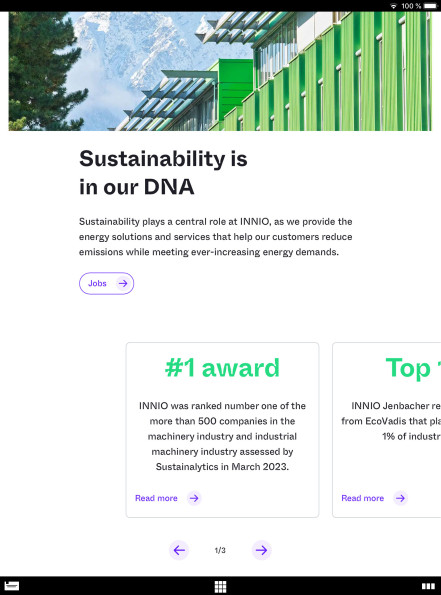The height and width of the screenshot is (595, 441).
Task: Click the 1/3 slide counter
Action: point(220,550)
